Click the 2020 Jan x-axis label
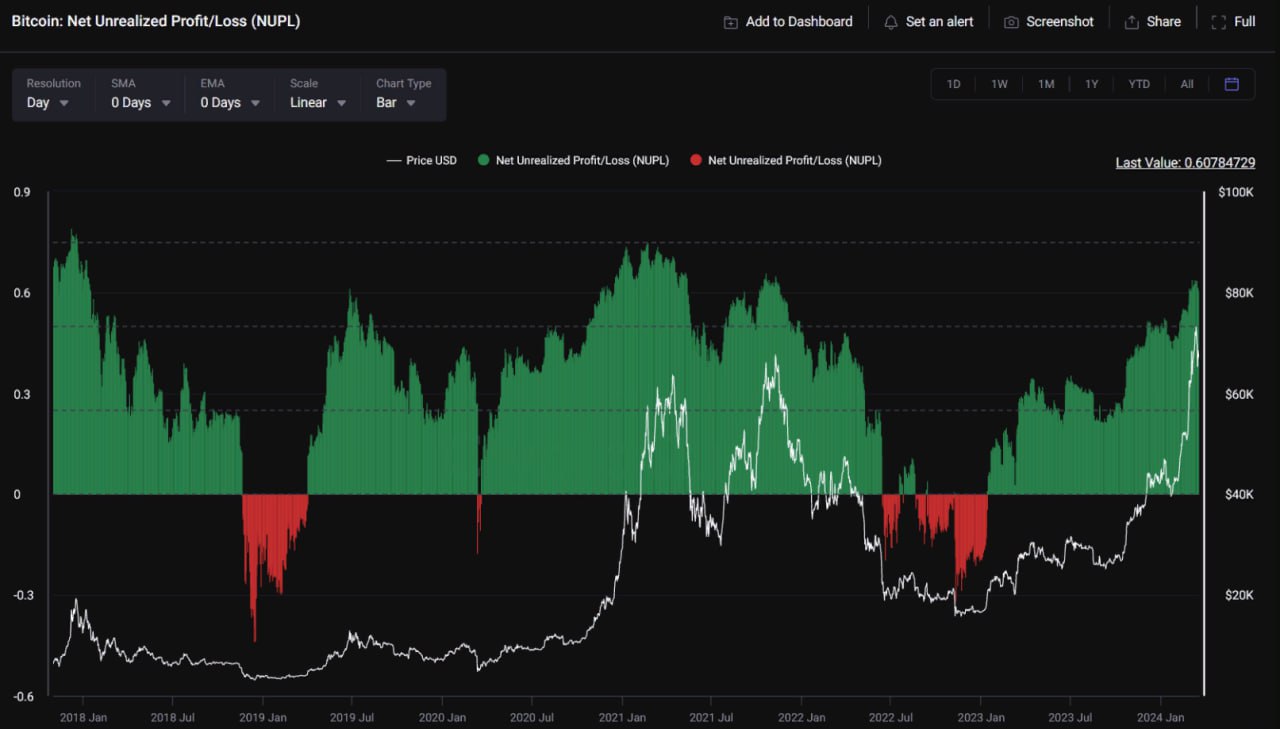The width and height of the screenshot is (1280, 729). (x=442, y=717)
